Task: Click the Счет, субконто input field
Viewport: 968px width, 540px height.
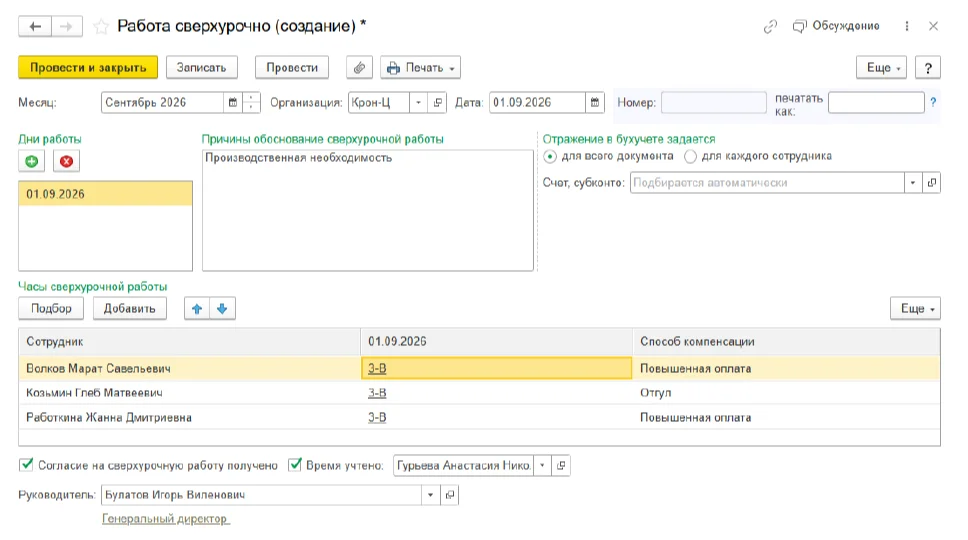Action: coord(767,183)
